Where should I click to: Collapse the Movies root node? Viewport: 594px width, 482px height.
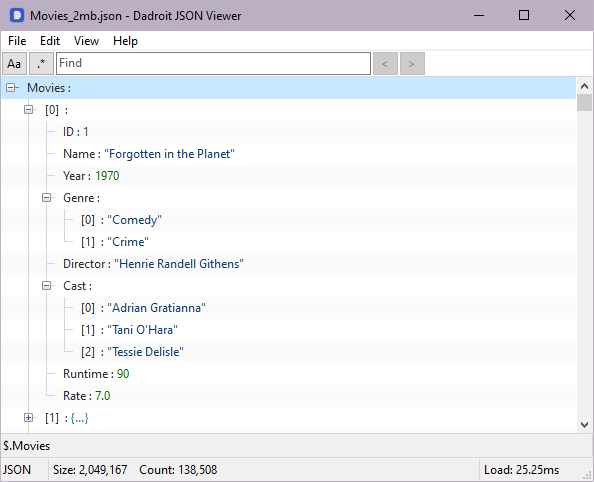pos(11,88)
